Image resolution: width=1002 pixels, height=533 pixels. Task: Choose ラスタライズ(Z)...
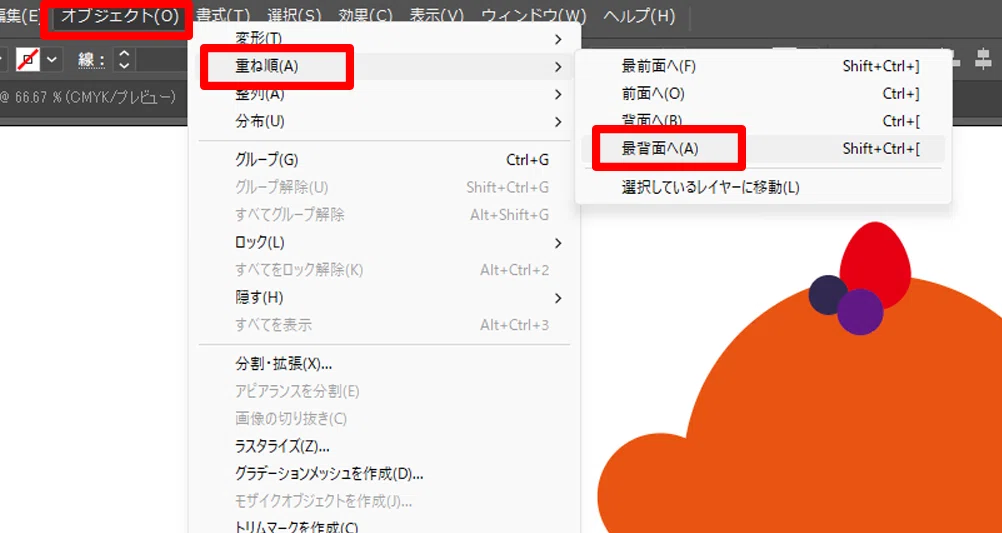pyautogui.click(x=384, y=445)
